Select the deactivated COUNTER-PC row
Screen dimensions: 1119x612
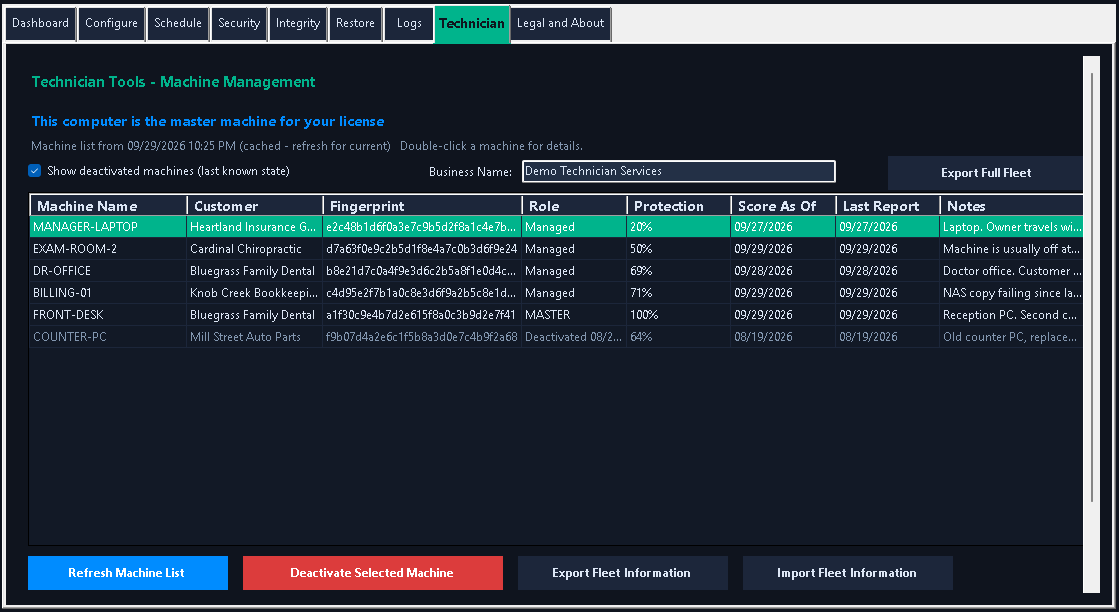(x=556, y=337)
